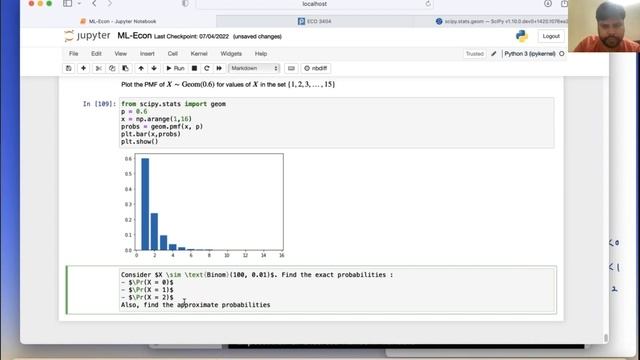The width and height of the screenshot is (640, 360).
Task: Save the notebook with the floppy icon
Action: 69,68
